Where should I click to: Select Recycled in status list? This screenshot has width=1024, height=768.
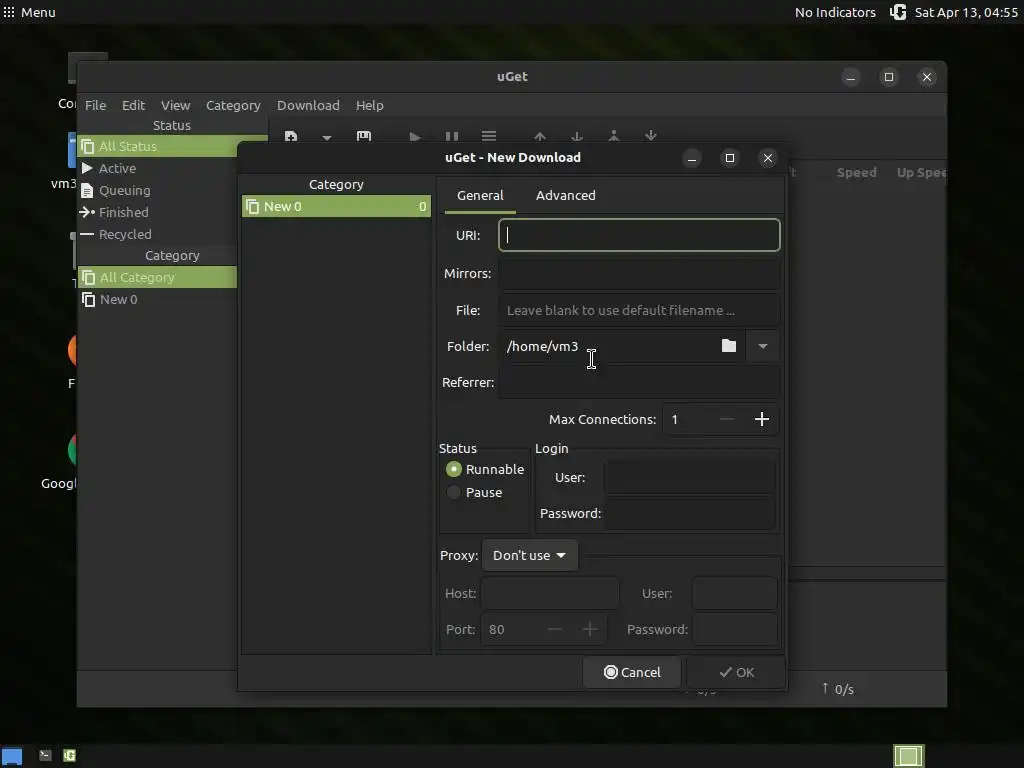click(157, 234)
